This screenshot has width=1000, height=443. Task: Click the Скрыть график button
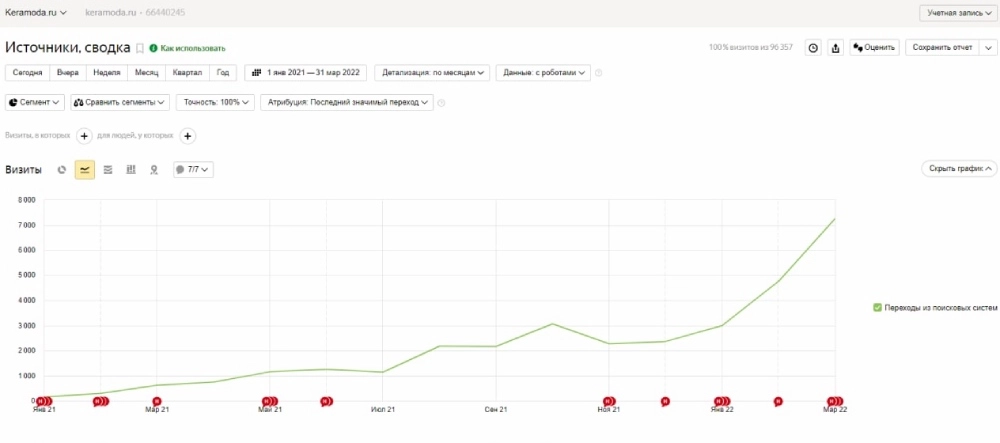tap(959, 169)
